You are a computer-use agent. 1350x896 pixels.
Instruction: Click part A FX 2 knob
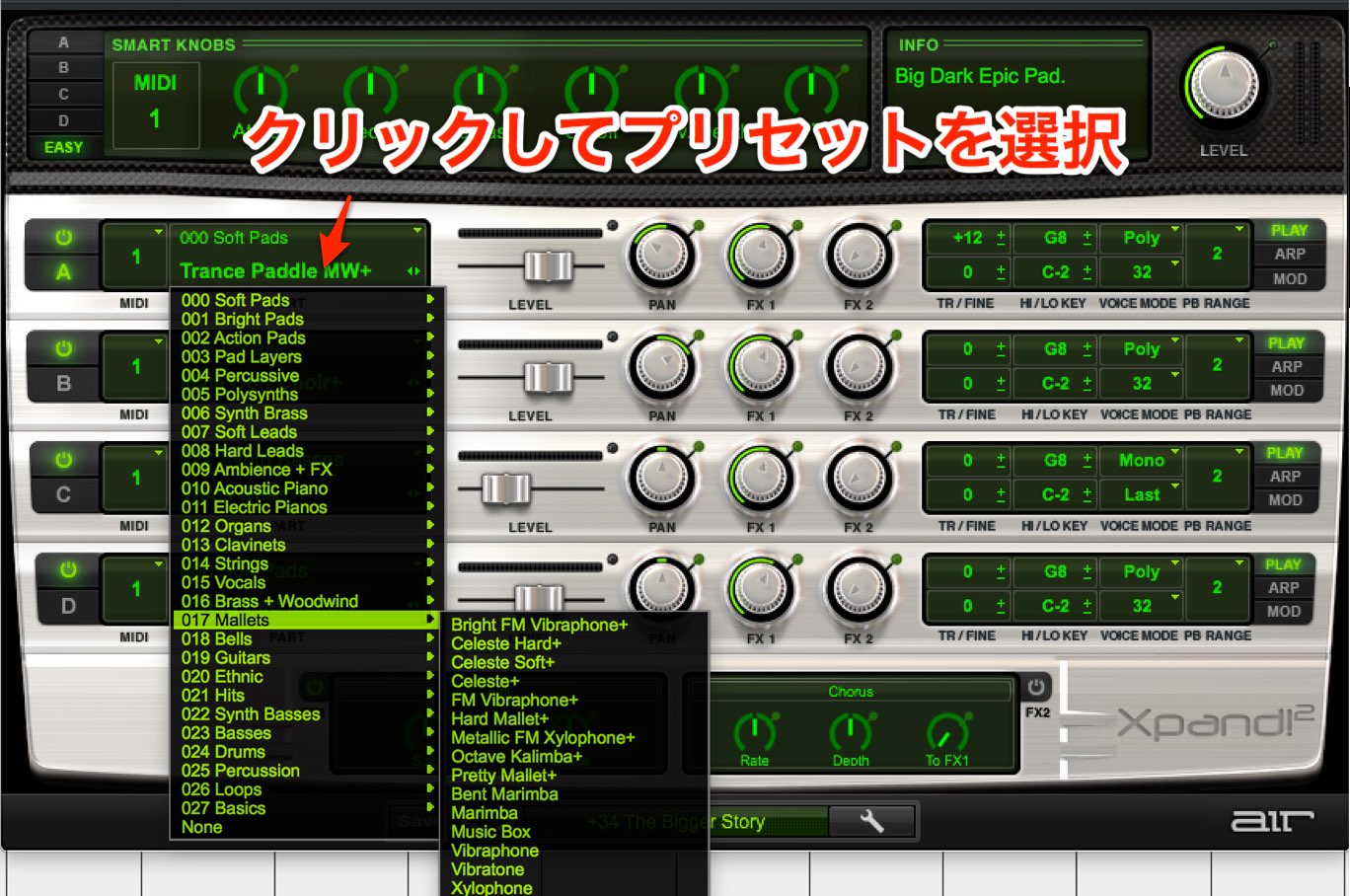859,255
